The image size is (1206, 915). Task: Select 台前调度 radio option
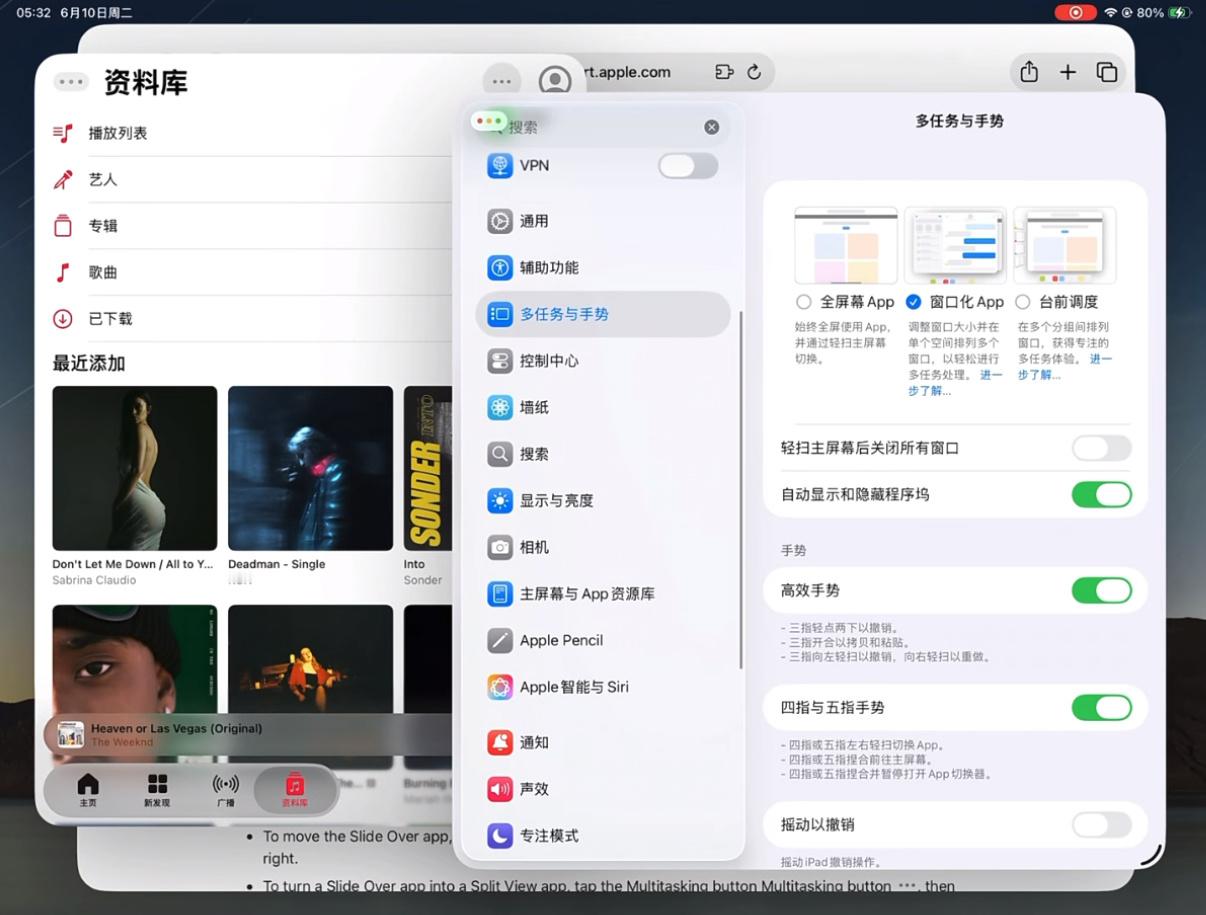coord(1022,302)
